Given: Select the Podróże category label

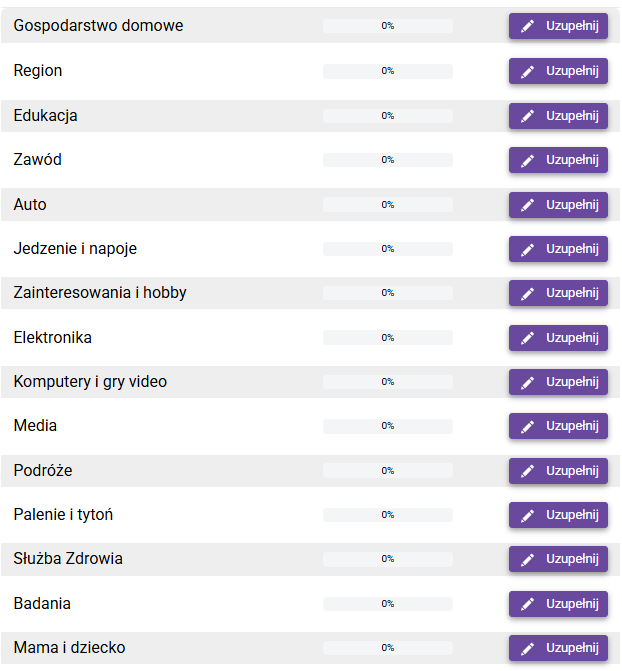Looking at the screenshot, I should coord(43,471).
